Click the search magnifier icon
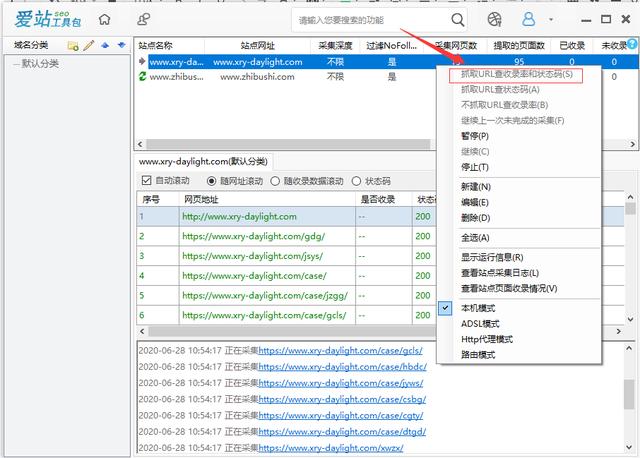 pos(457,19)
